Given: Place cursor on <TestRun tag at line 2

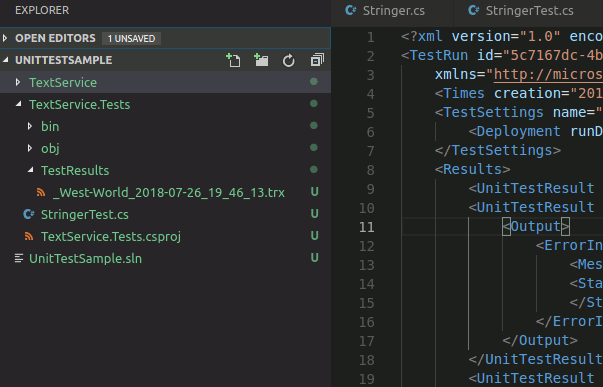Looking at the screenshot, I should (435, 55).
